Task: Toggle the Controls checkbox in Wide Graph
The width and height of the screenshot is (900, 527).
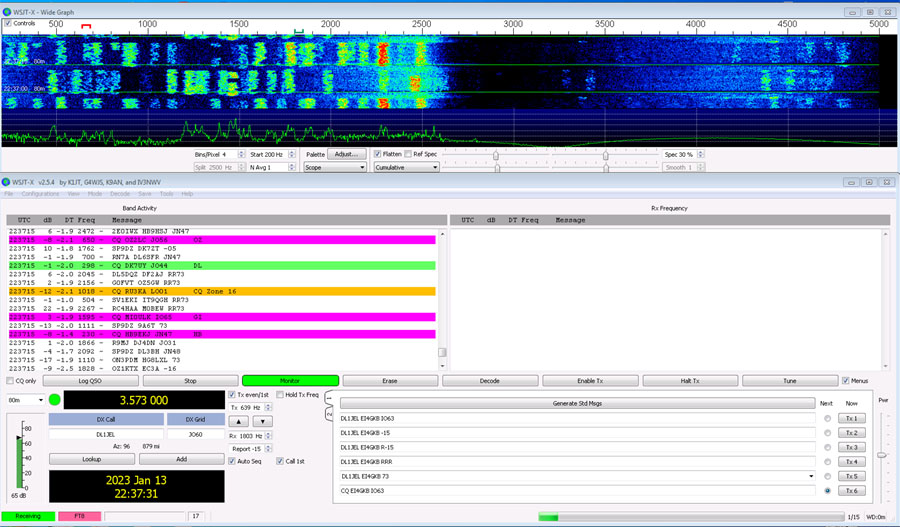Action: (x=7, y=23)
